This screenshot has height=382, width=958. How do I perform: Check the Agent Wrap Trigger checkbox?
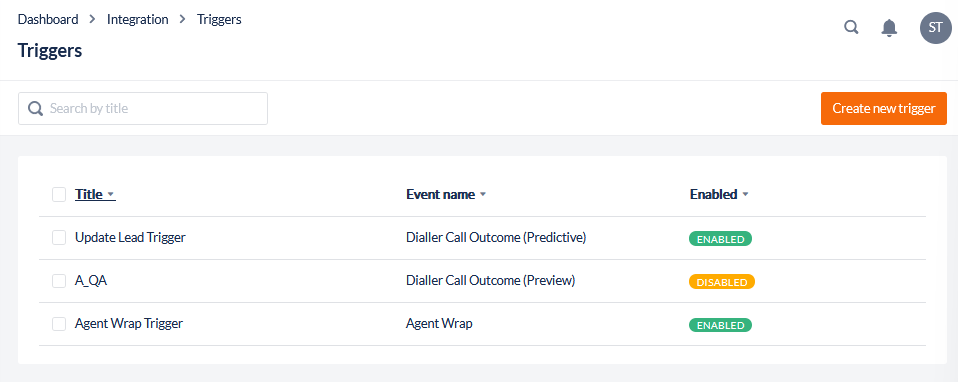(x=59, y=324)
